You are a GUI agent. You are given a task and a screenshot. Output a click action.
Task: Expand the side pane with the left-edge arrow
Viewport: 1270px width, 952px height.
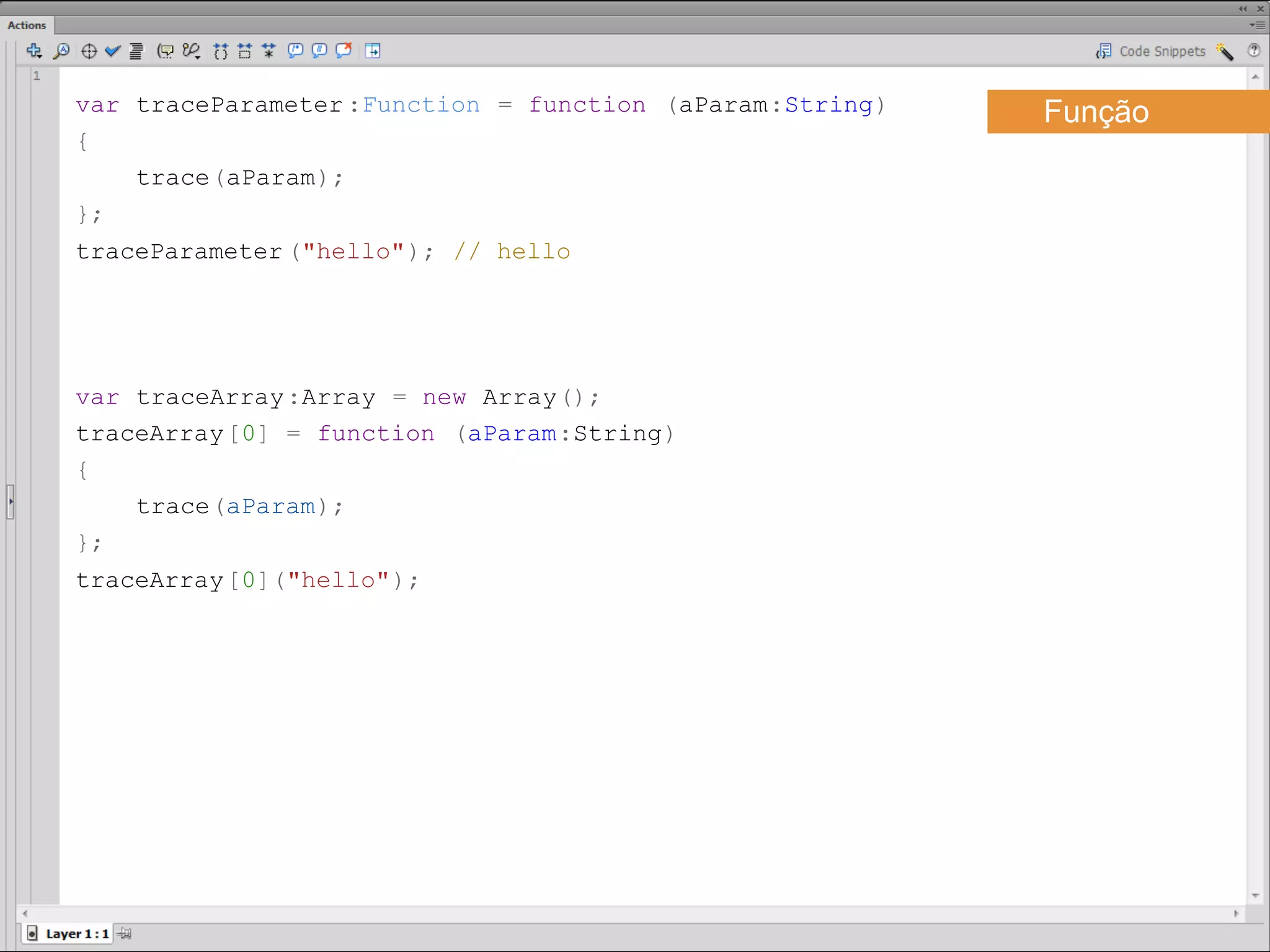tap(11, 501)
